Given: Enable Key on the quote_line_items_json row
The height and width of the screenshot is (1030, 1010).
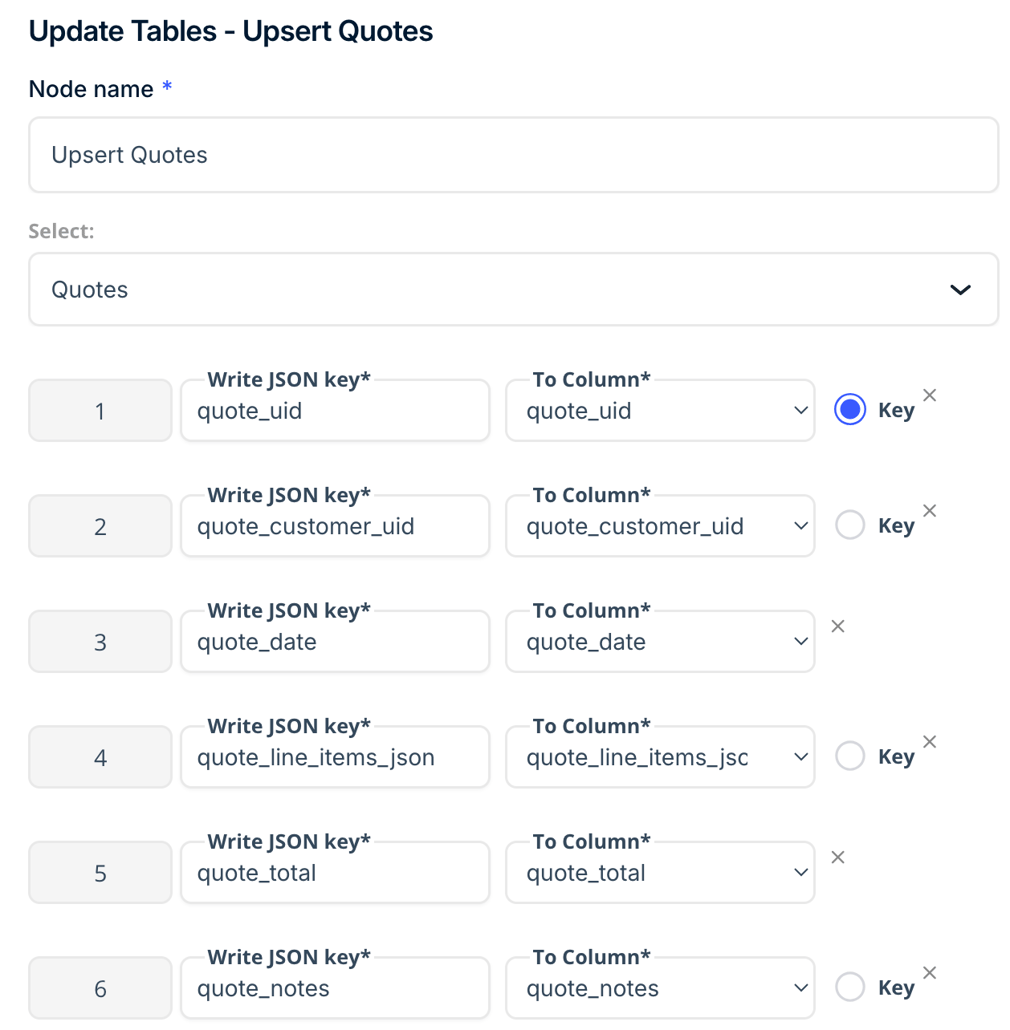Looking at the screenshot, I should (849, 756).
